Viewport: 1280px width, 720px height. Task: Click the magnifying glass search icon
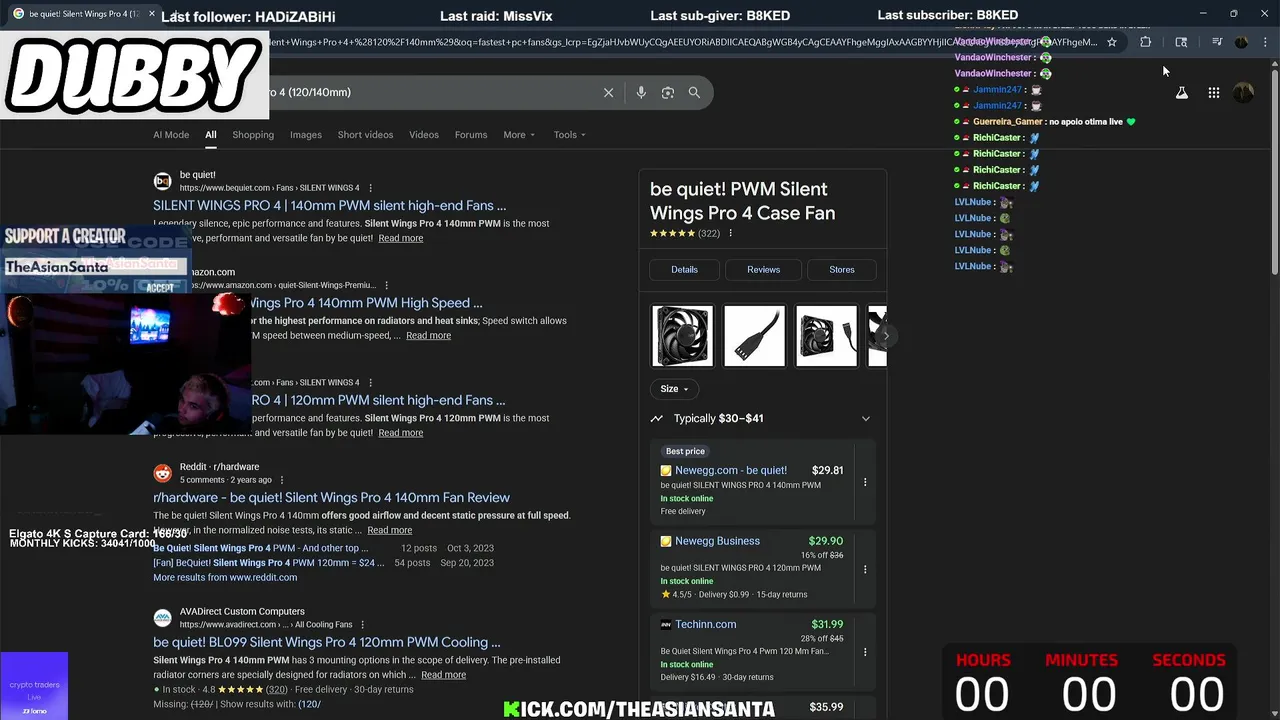point(694,92)
